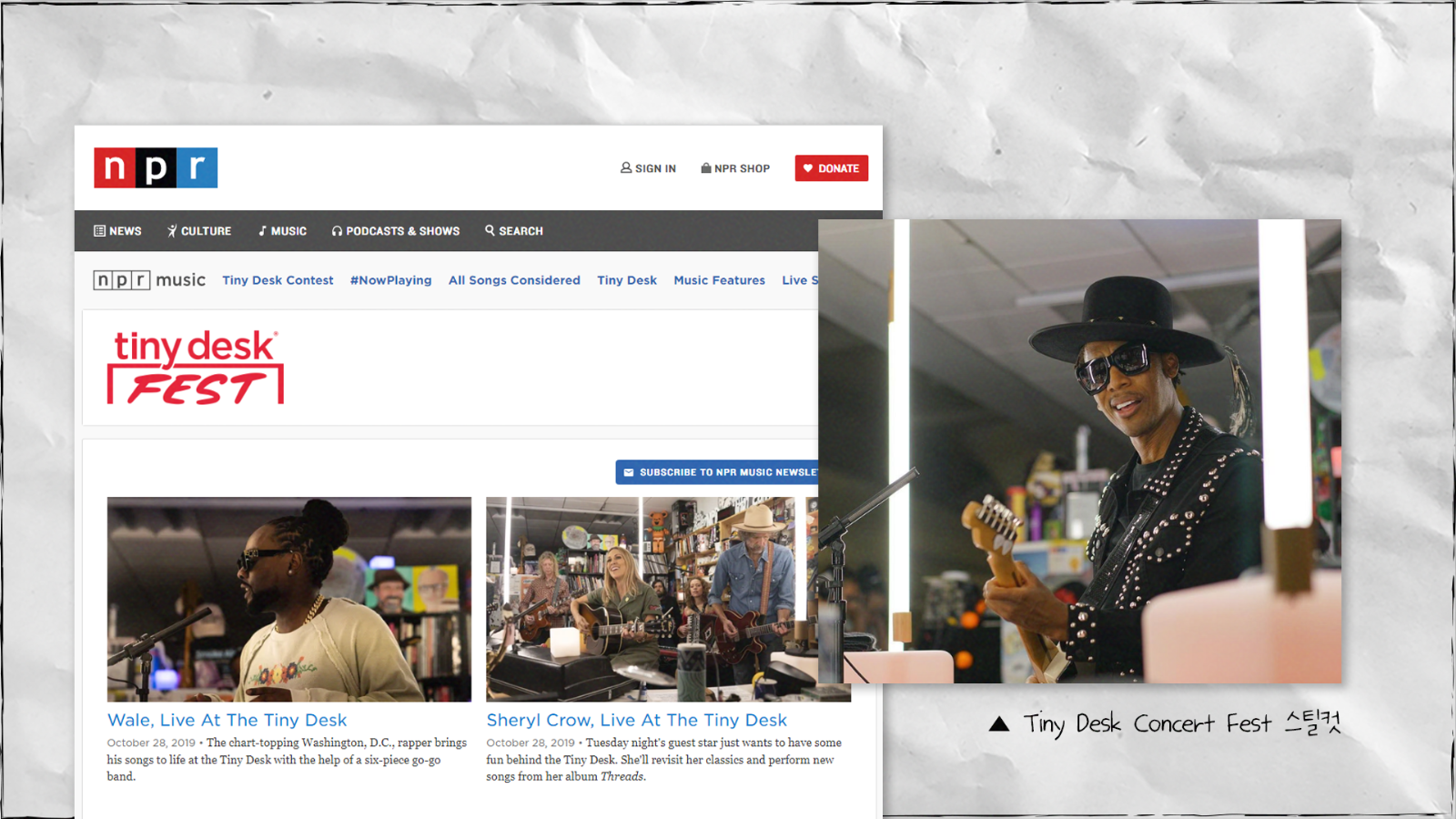Open the News section in navigation bar
Image resolution: width=1456 pixels, height=819 pixels.
tap(118, 231)
